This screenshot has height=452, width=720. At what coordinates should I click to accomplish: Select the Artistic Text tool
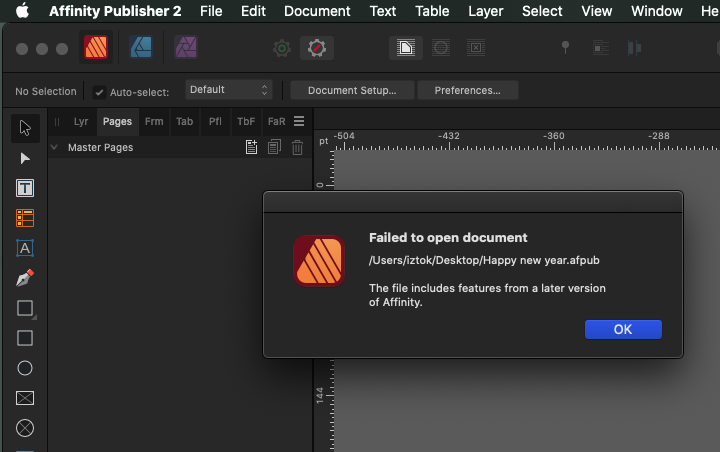25,248
